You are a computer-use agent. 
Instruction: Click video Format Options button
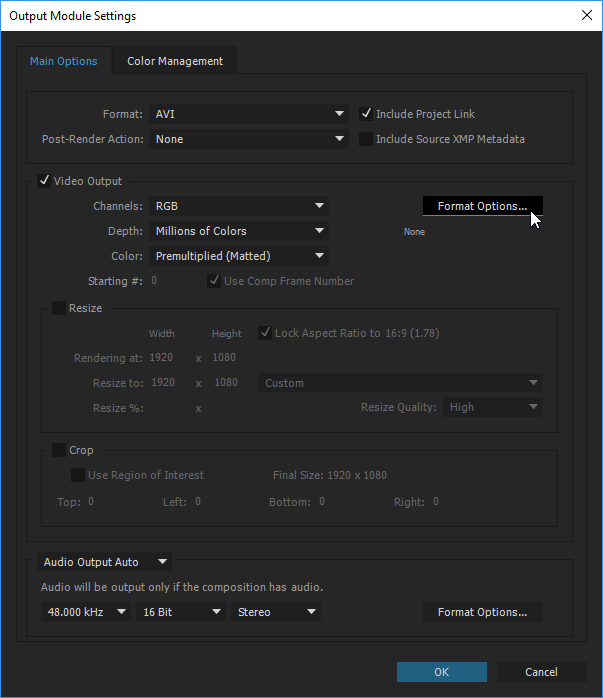482,206
